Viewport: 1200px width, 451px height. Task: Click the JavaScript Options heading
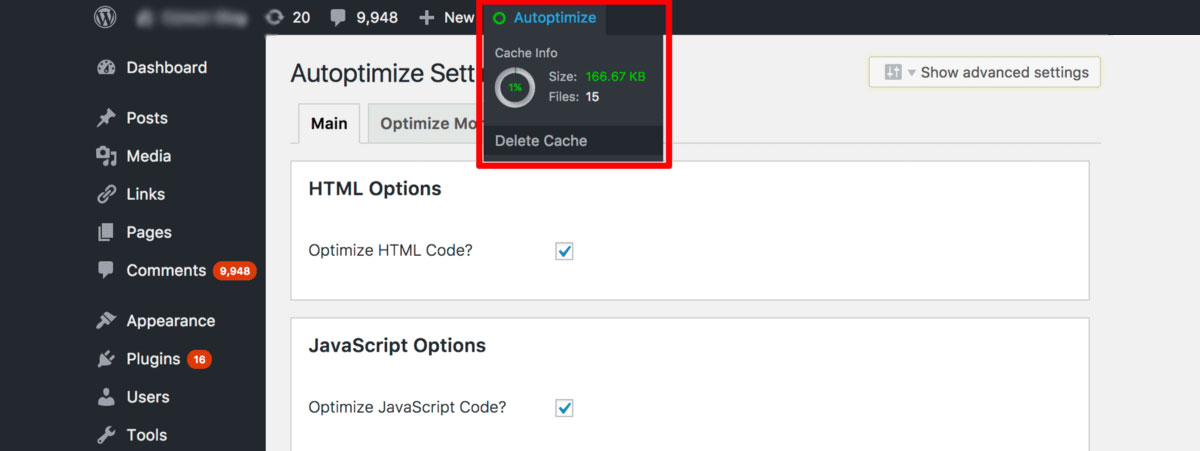coord(397,345)
